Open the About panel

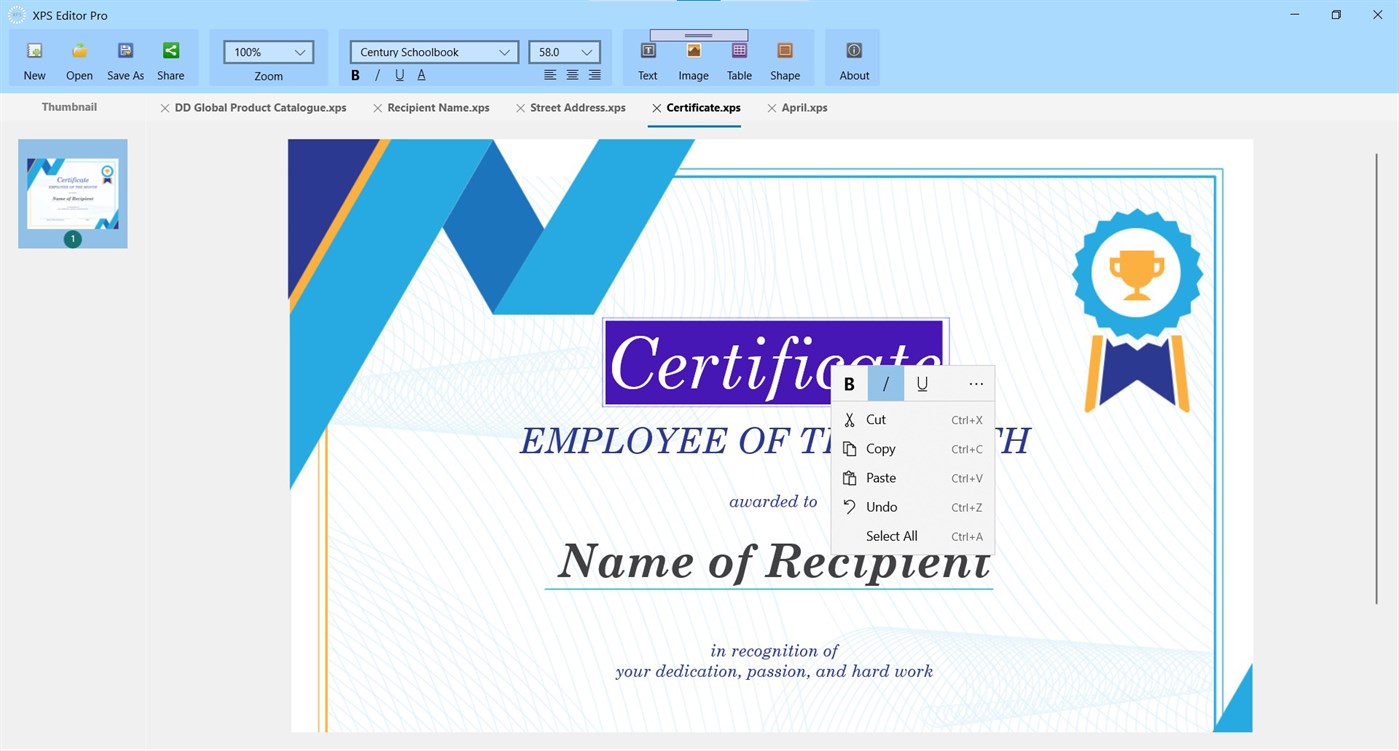[853, 58]
